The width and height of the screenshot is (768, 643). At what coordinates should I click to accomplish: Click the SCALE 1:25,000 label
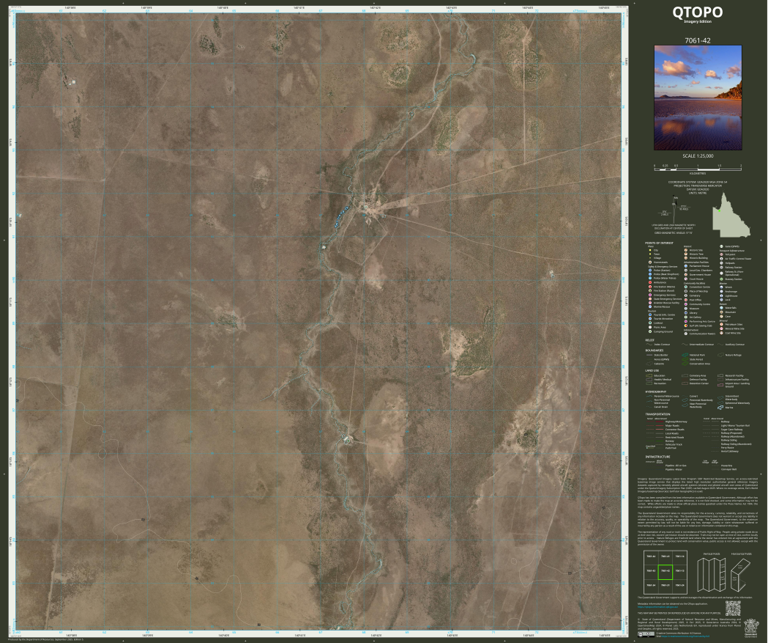(x=698, y=156)
